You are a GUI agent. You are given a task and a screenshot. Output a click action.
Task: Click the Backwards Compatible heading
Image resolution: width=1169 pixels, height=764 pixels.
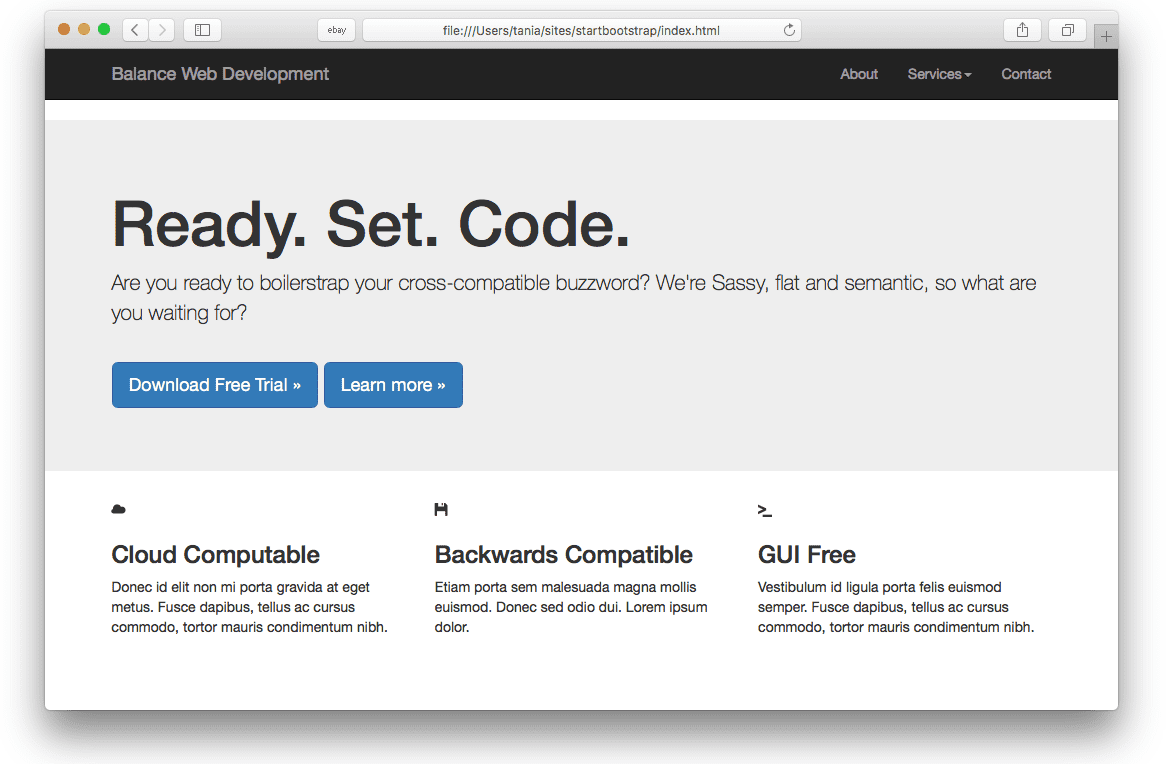564,555
